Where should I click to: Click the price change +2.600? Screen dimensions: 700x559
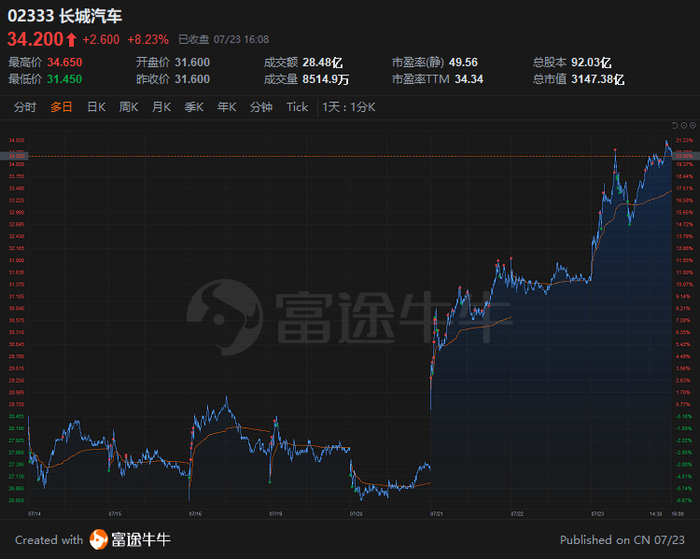[101, 40]
